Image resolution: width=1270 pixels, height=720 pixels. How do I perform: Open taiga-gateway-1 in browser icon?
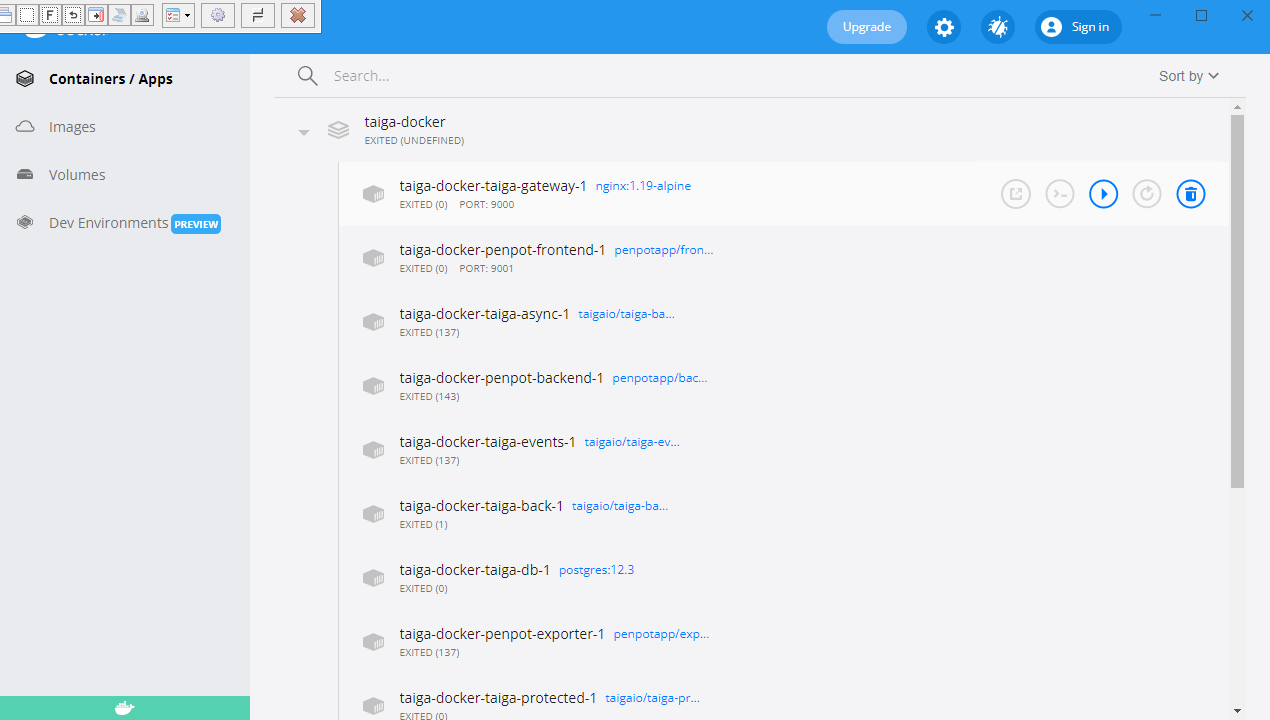(x=1016, y=194)
